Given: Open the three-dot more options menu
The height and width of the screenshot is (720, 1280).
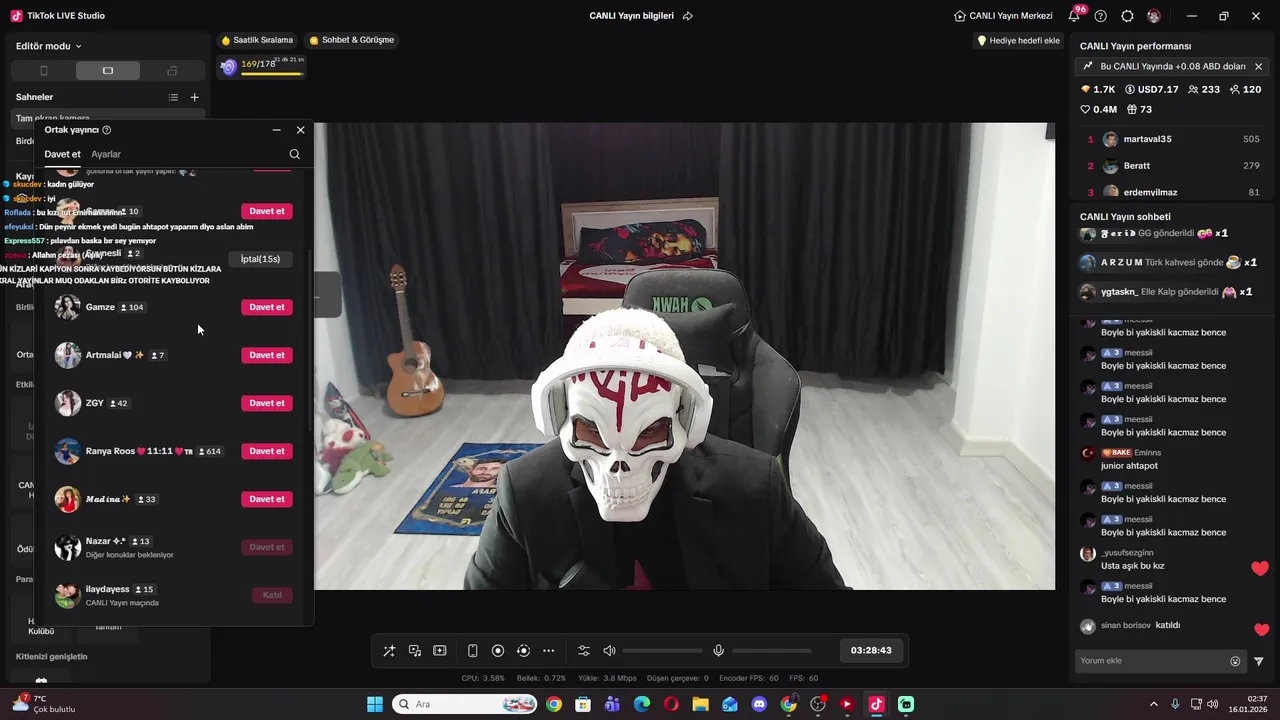Looking at the screenshot, I should [x=548, y=650].
